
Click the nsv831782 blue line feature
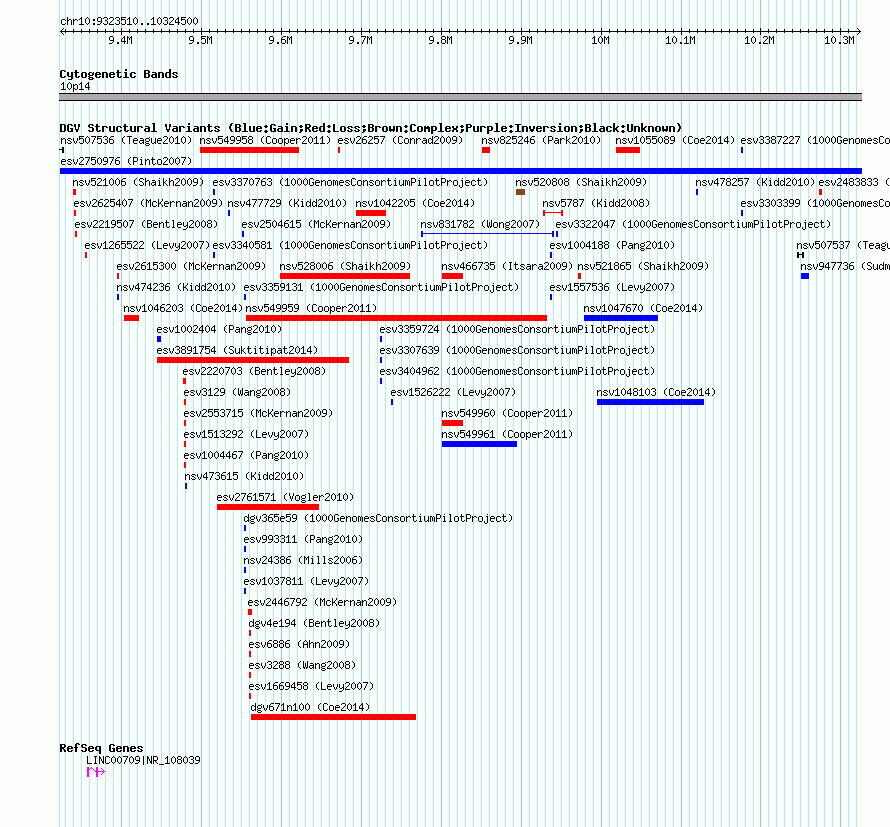click(489, 234)
